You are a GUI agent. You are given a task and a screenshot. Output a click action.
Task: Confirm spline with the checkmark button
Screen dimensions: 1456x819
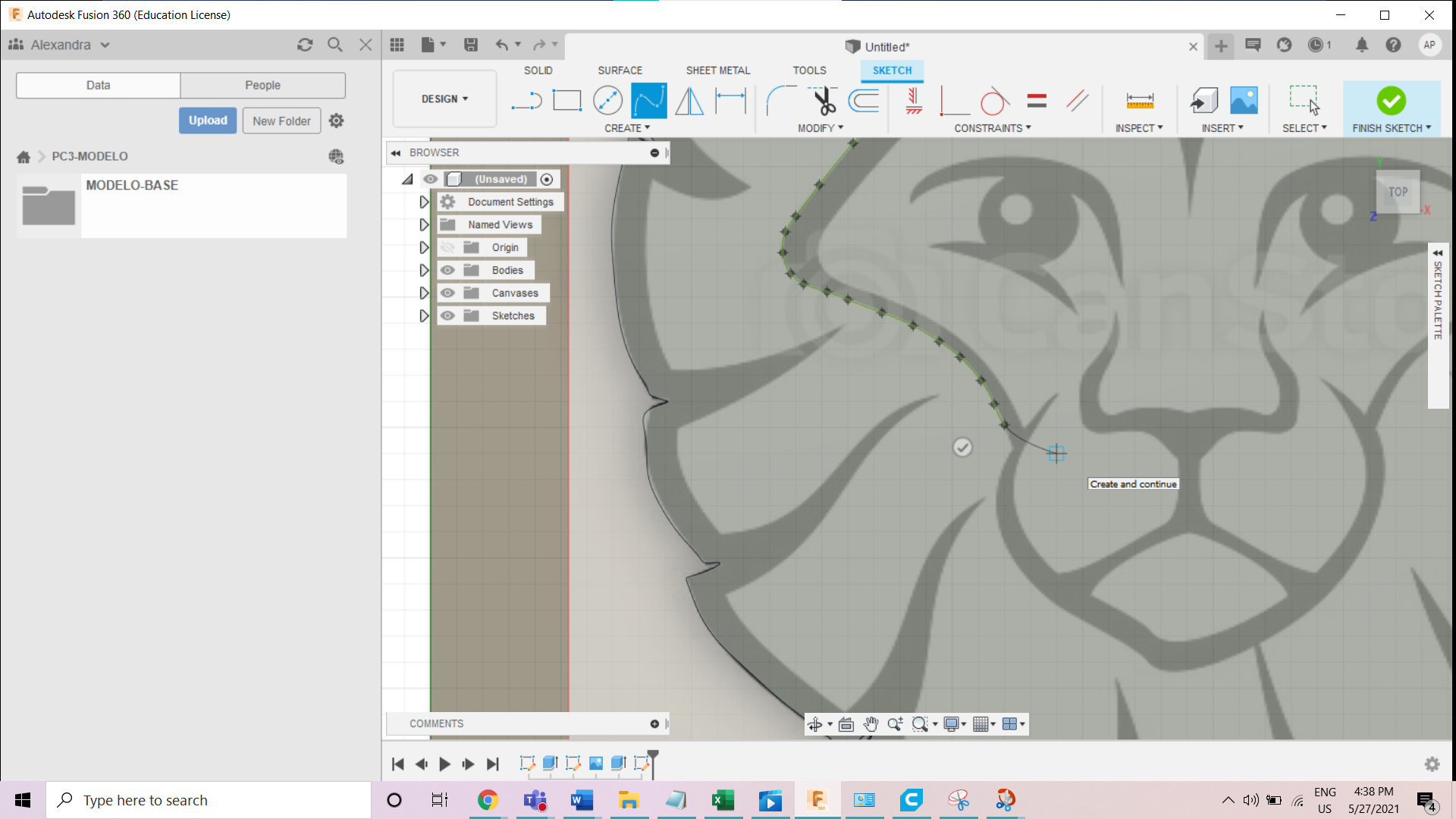[962, 447]
